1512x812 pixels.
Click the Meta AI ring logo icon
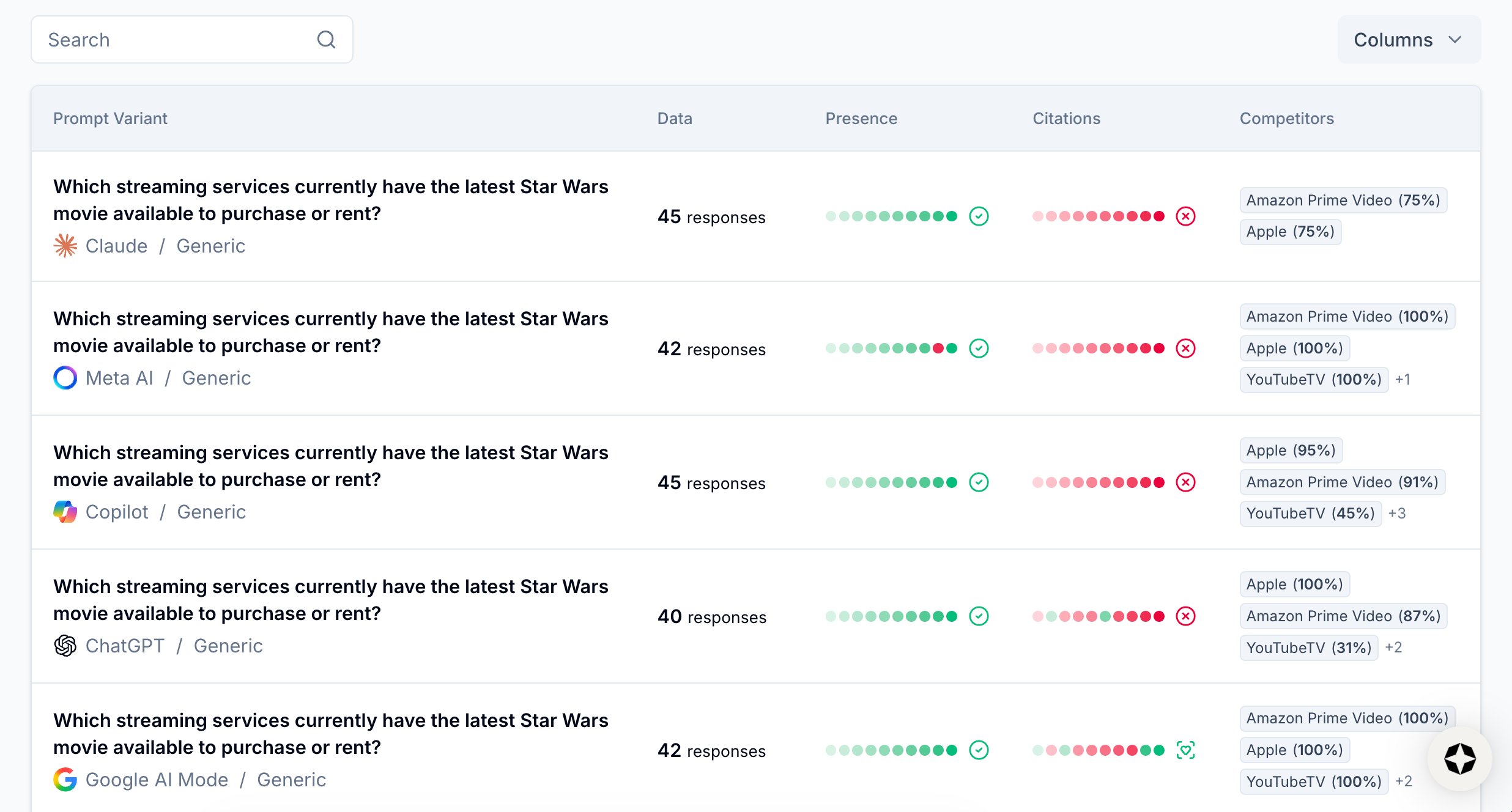(x=65, y=378)
